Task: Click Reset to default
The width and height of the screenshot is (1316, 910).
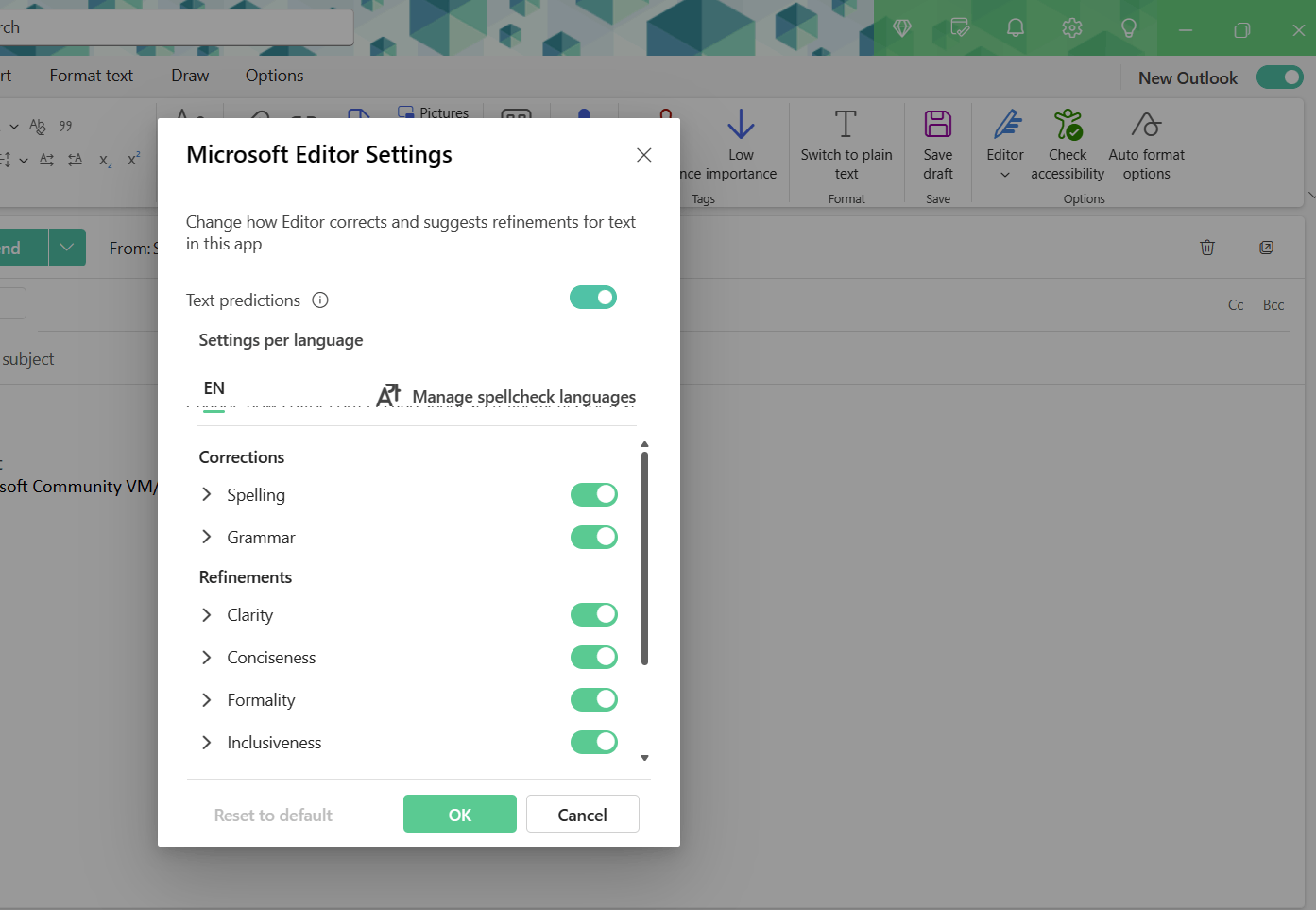Action: pos(273,815)
